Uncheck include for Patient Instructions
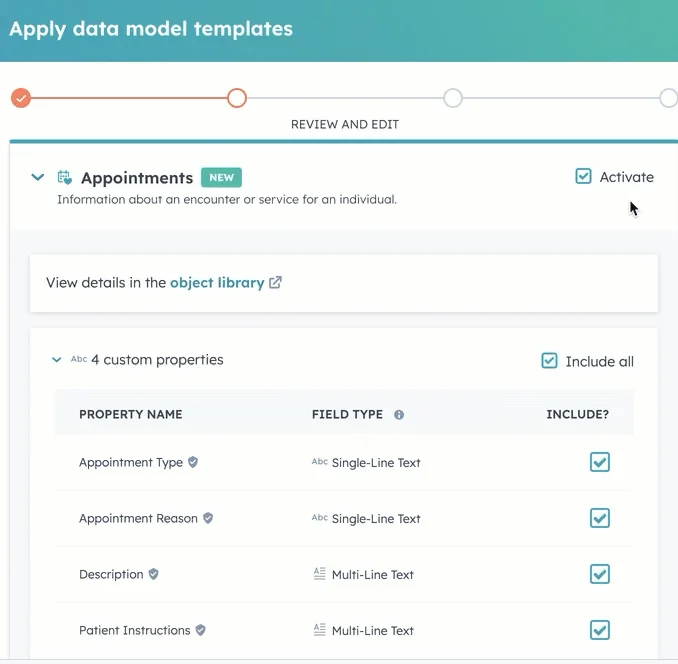 tap(600, 630)
